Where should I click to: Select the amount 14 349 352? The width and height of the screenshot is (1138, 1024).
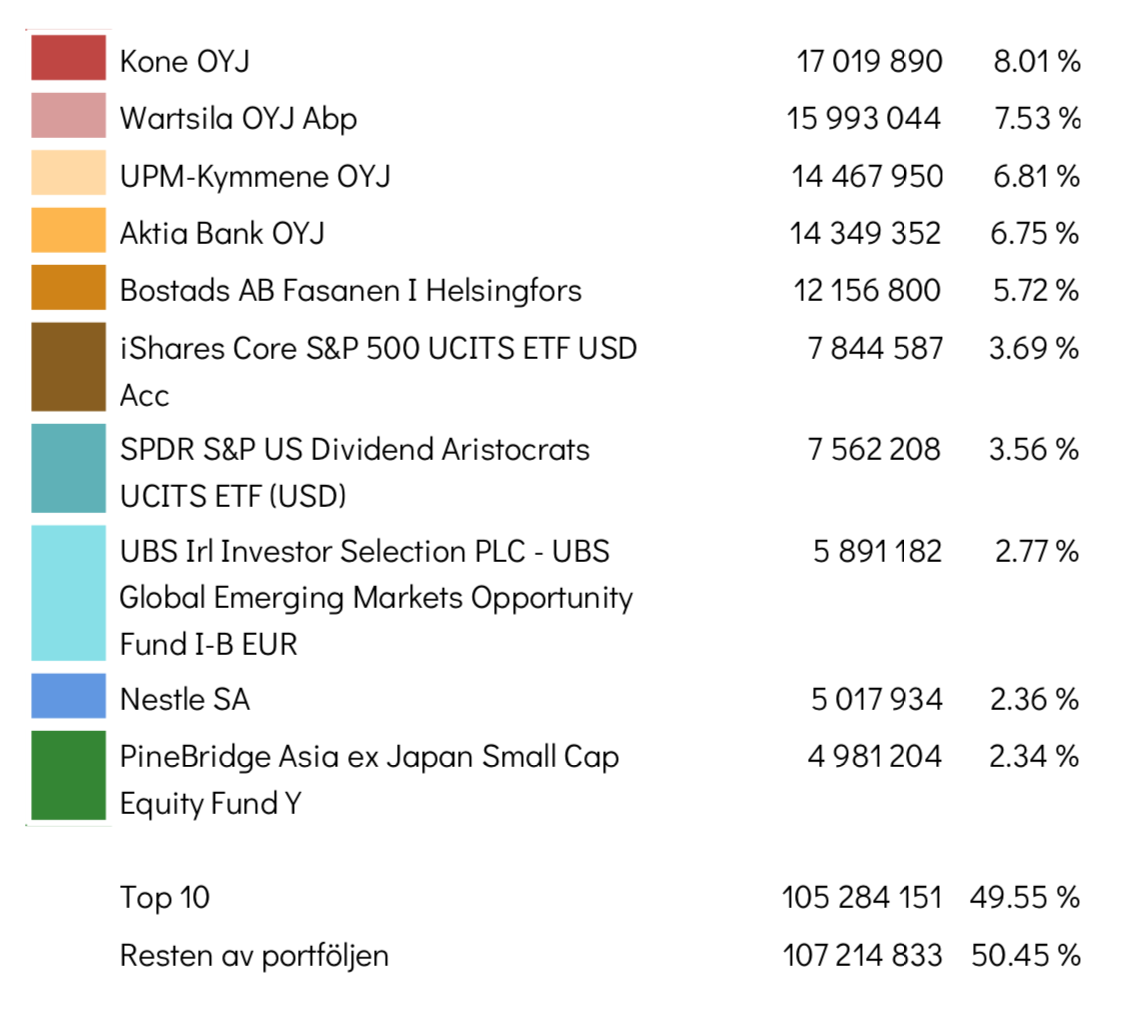(865, 234)
